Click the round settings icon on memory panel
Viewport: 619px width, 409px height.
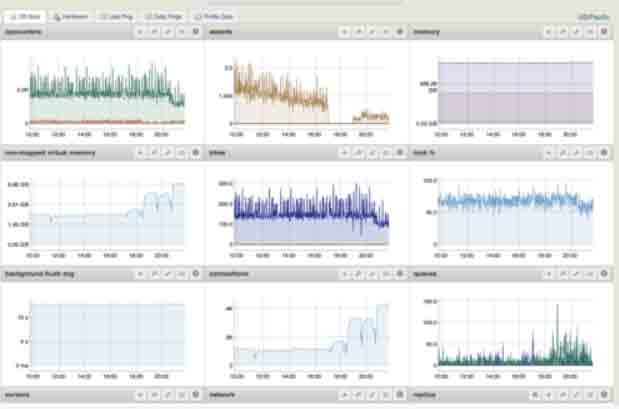(x=604, y=32)
